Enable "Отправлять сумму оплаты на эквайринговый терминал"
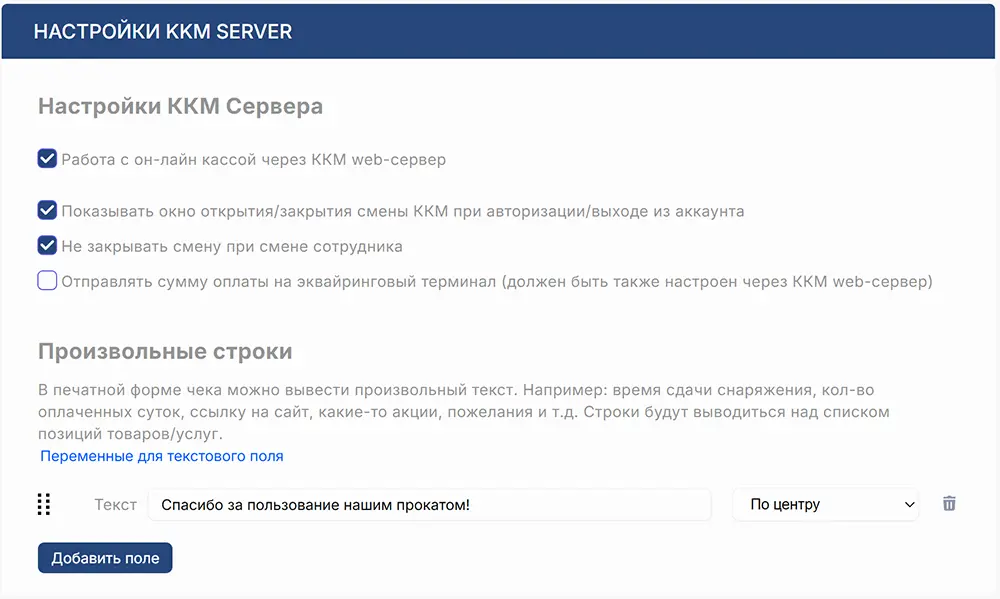Viewport: 1000px width, 599px height. [x=47, y=281]
